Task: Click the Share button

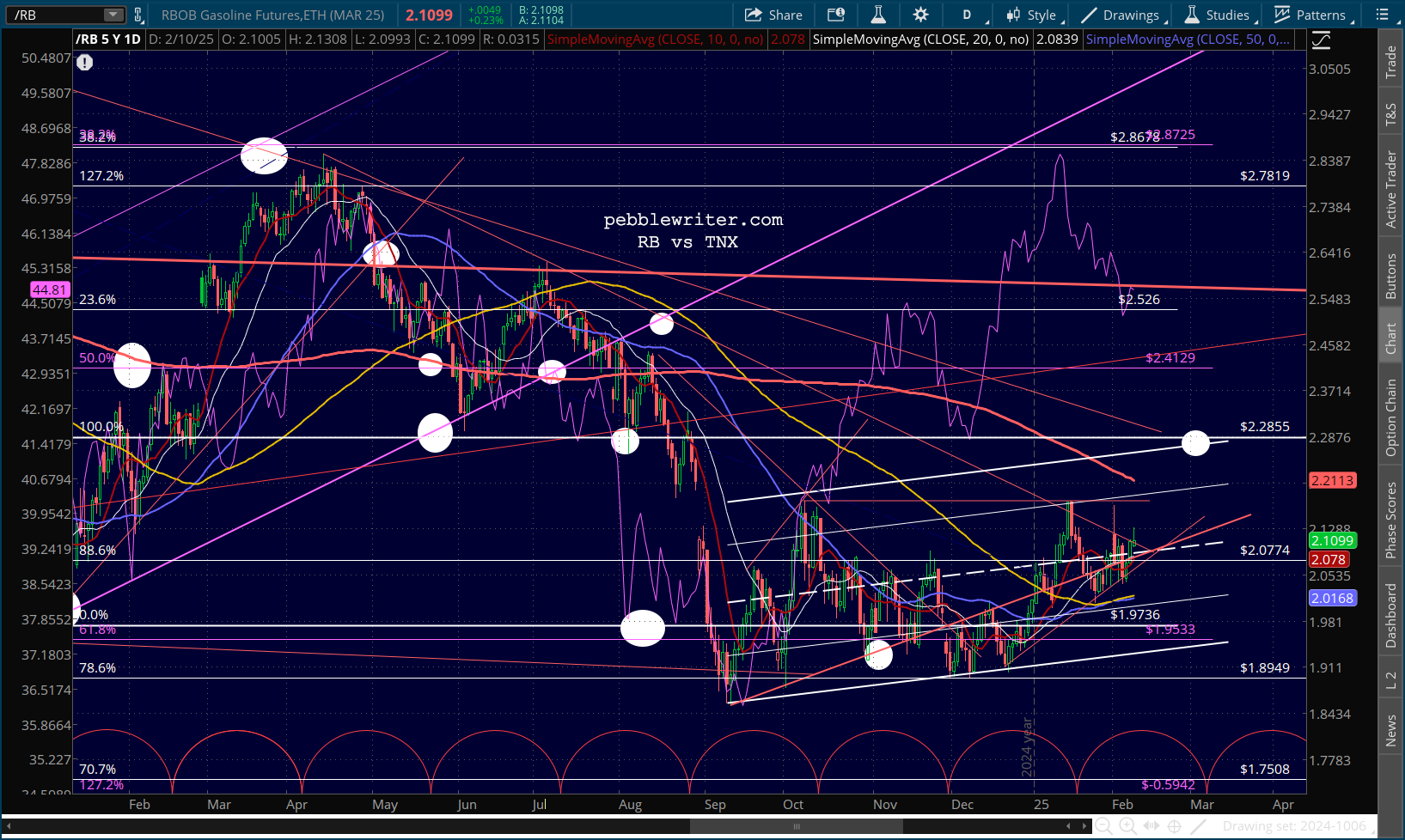Action: (773, 15)
